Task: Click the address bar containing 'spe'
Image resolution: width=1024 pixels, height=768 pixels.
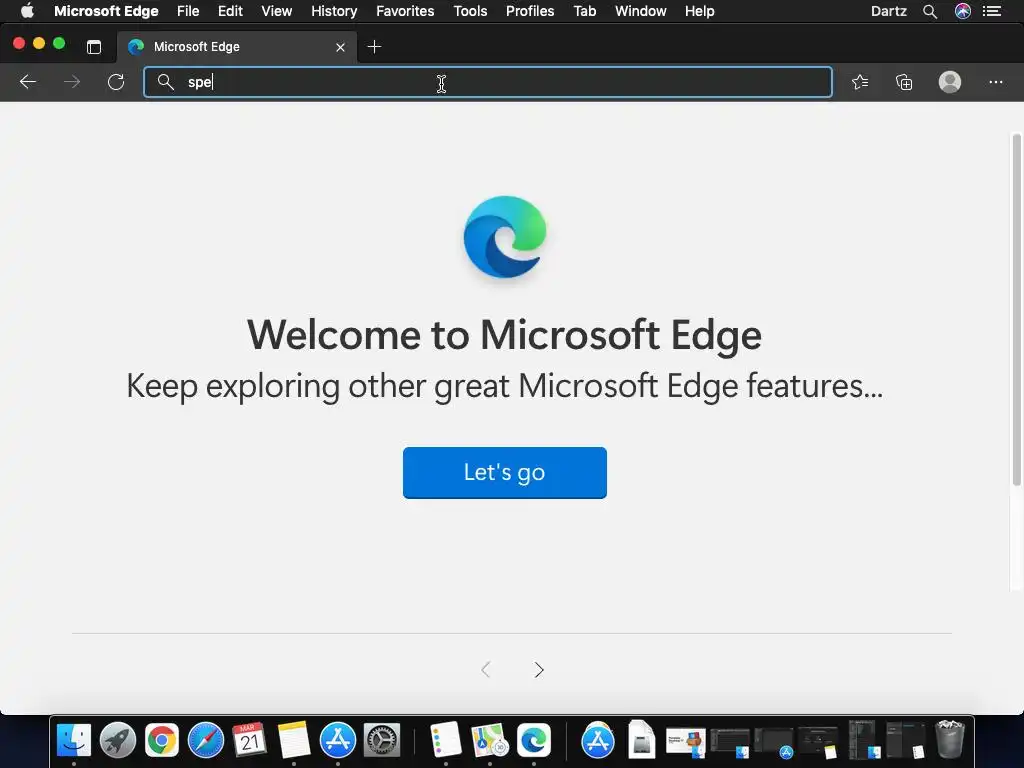Action: click(x=488, y=82)
